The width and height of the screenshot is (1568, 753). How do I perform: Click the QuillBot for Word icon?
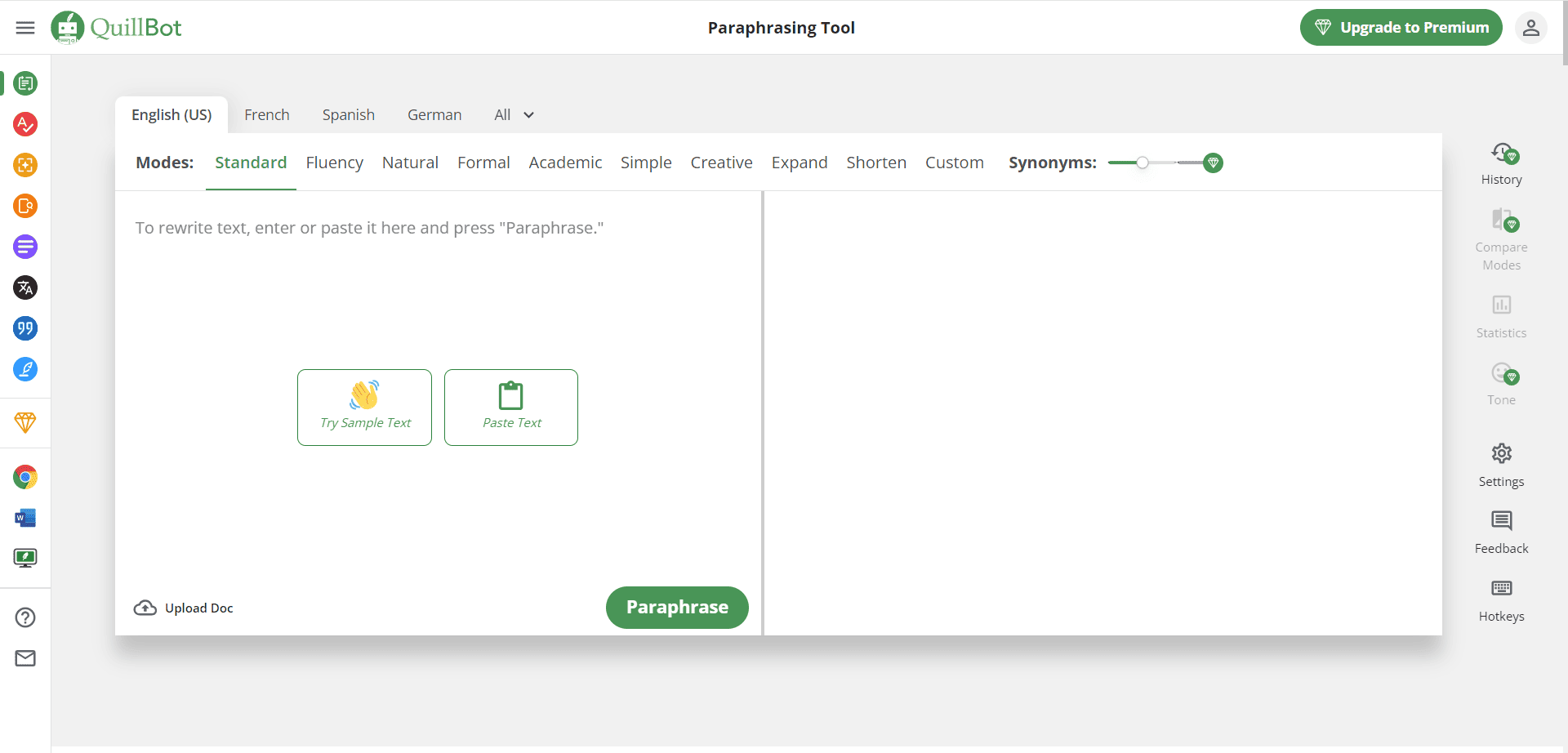point(25,518)
